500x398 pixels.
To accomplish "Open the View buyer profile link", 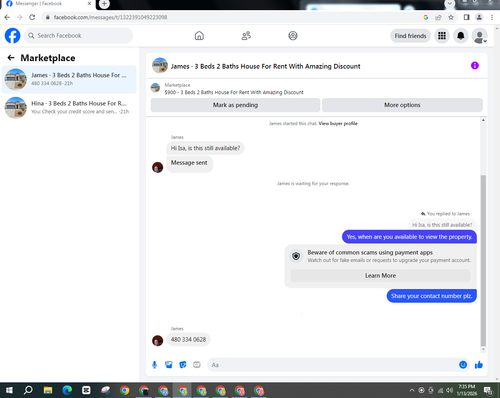I will coord(338,123).
